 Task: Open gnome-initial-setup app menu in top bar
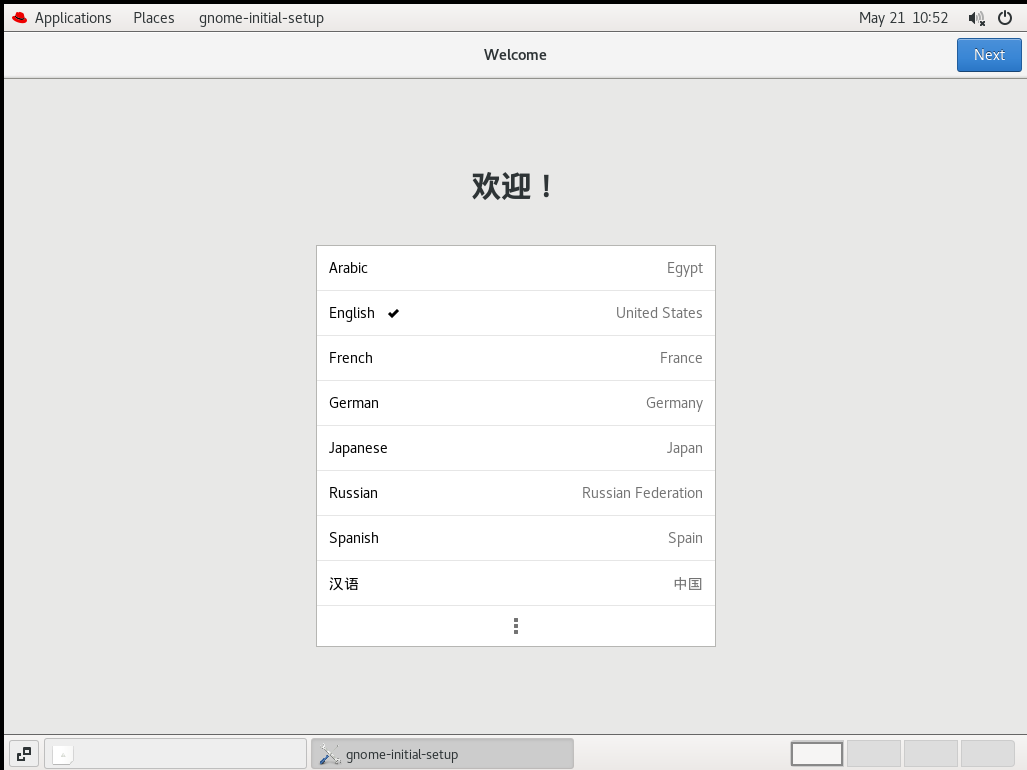pyautogui.click(x=261, y=18)
